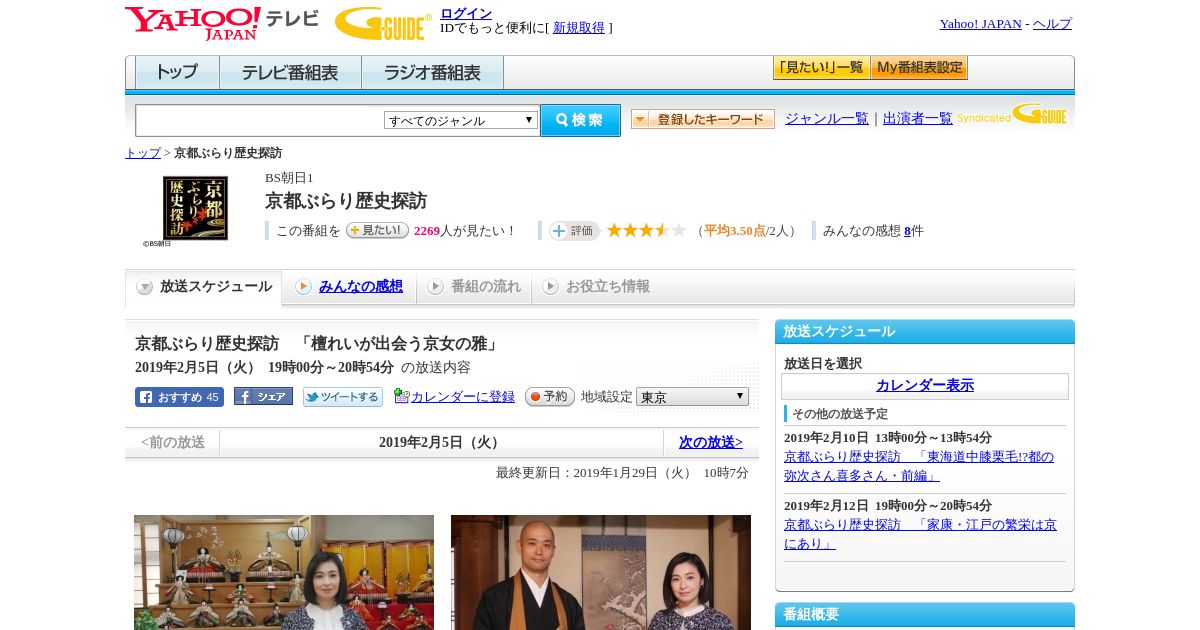Image resolution: width=1200 pixels, height=630 pixels.
Task: Open My番組表設定 button
Action: point(919,68)
